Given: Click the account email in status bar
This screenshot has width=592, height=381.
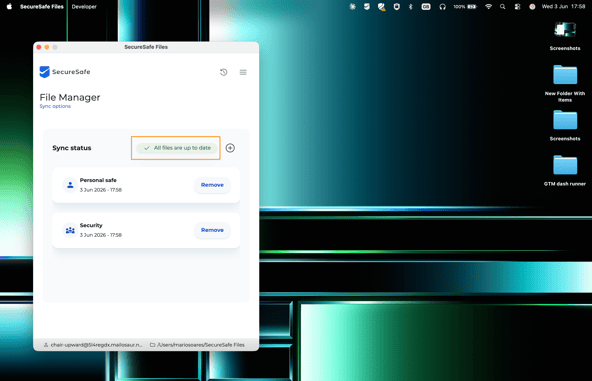Looking at the screenshot, I should point(96,345).
